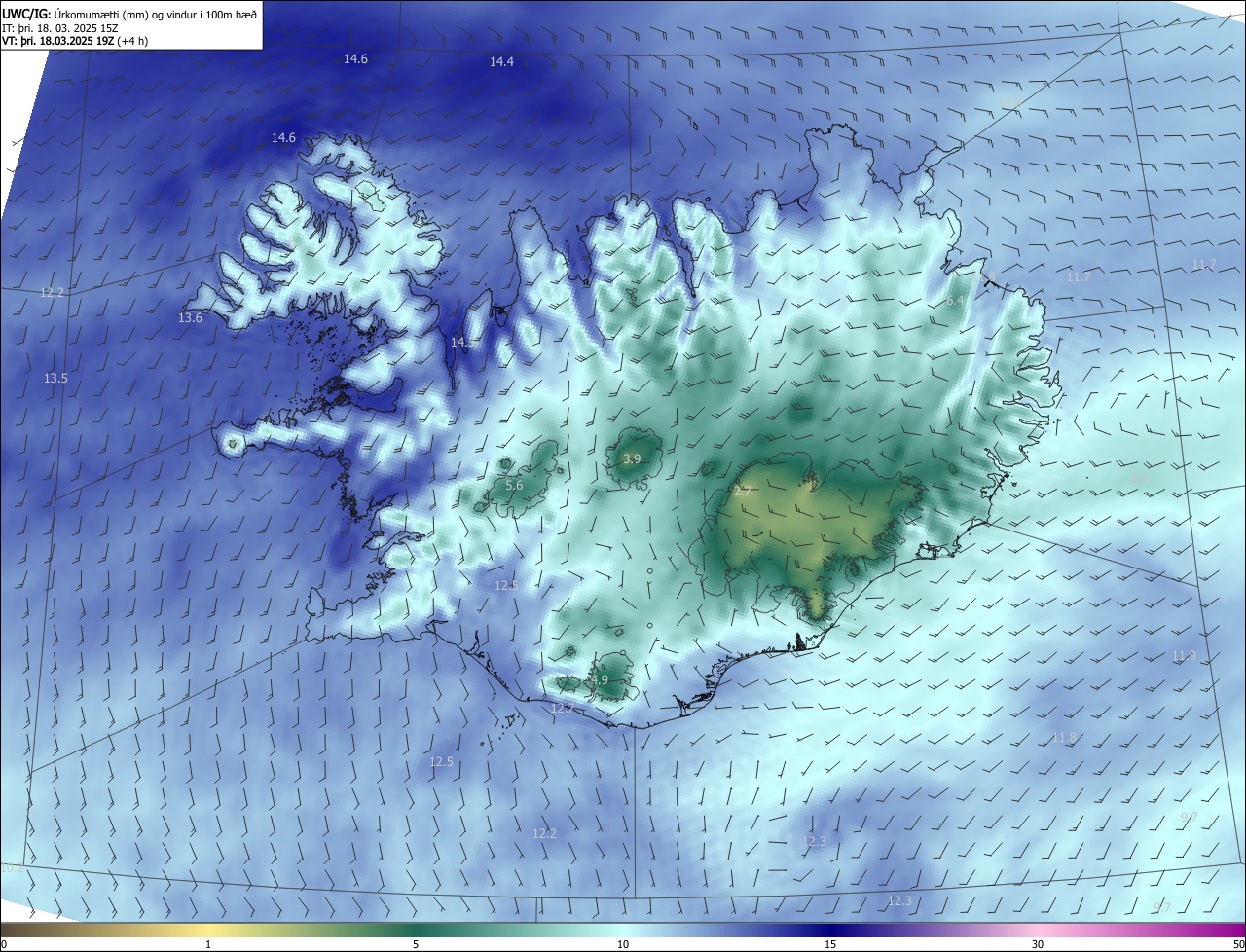Click the 2.7 value on the large glacier
This screenshot has height=952, width=1246.
[742, 493]
